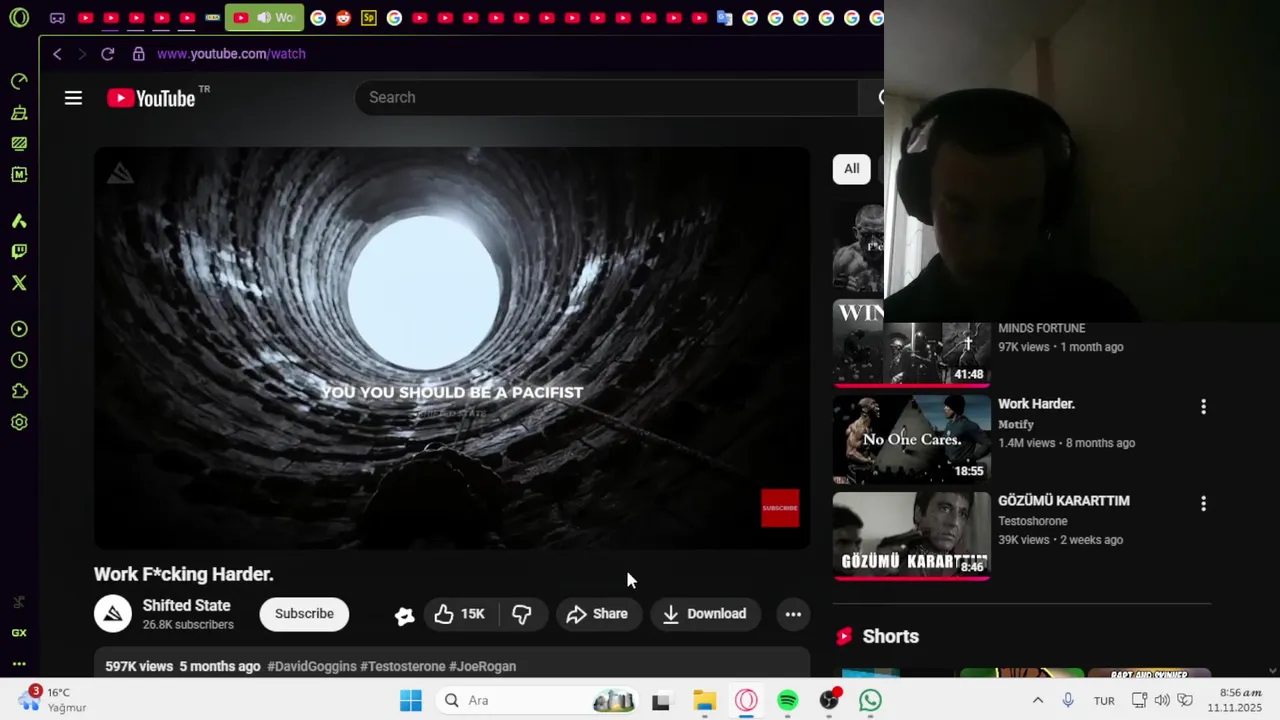Share the video
1280x720 pixels.
point(598,614)
